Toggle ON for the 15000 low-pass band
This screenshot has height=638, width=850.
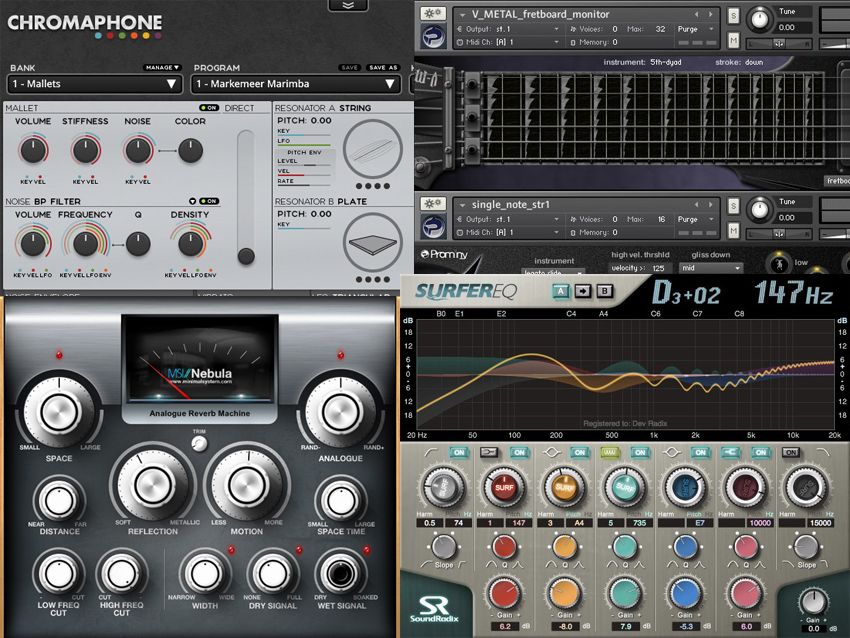pyautogui.click(x=791, y=452)
